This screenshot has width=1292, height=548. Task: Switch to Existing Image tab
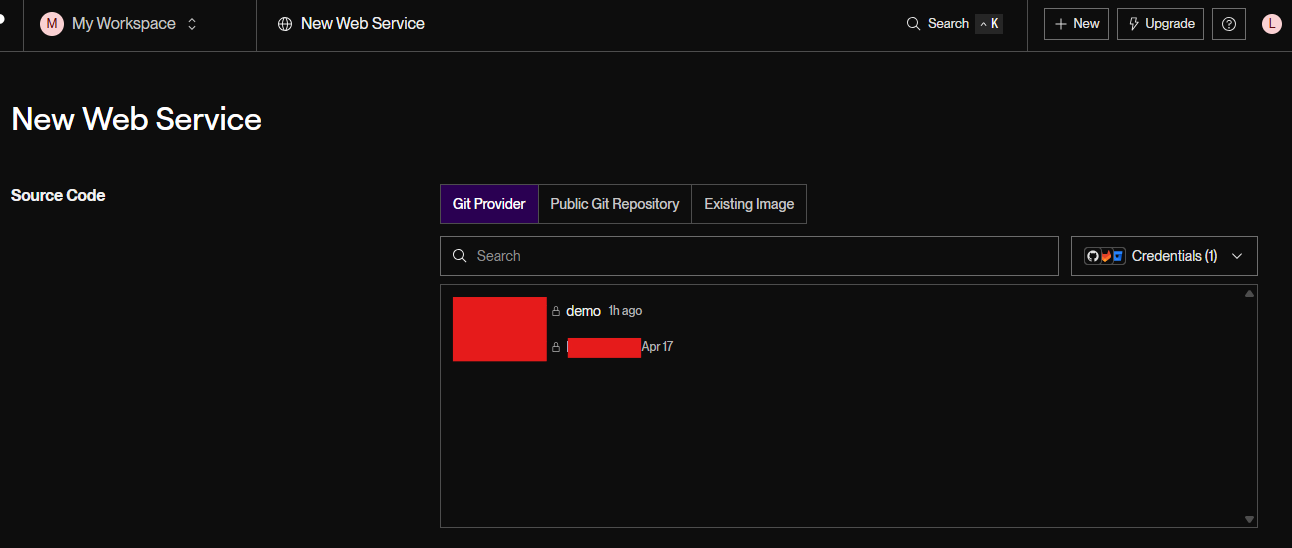coord(749,204)
